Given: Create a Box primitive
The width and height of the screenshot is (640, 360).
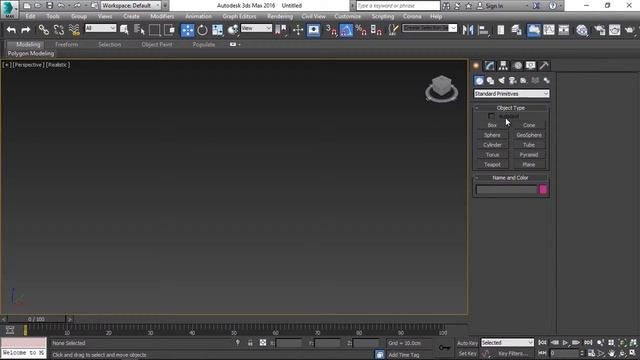Looking at the screenshot, I should pos(492,125).
